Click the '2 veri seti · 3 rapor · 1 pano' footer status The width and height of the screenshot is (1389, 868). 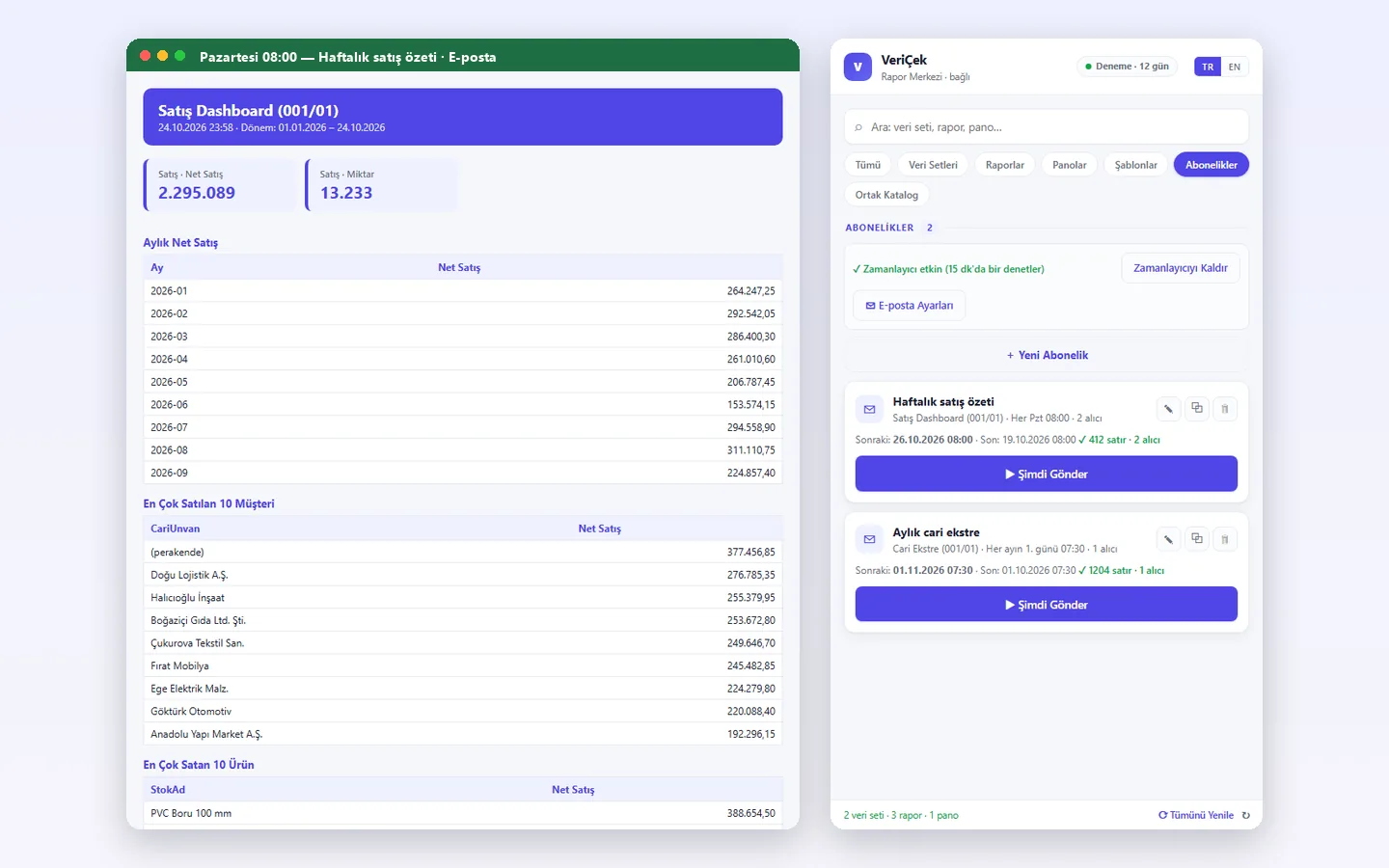click(x=901, y=815)
